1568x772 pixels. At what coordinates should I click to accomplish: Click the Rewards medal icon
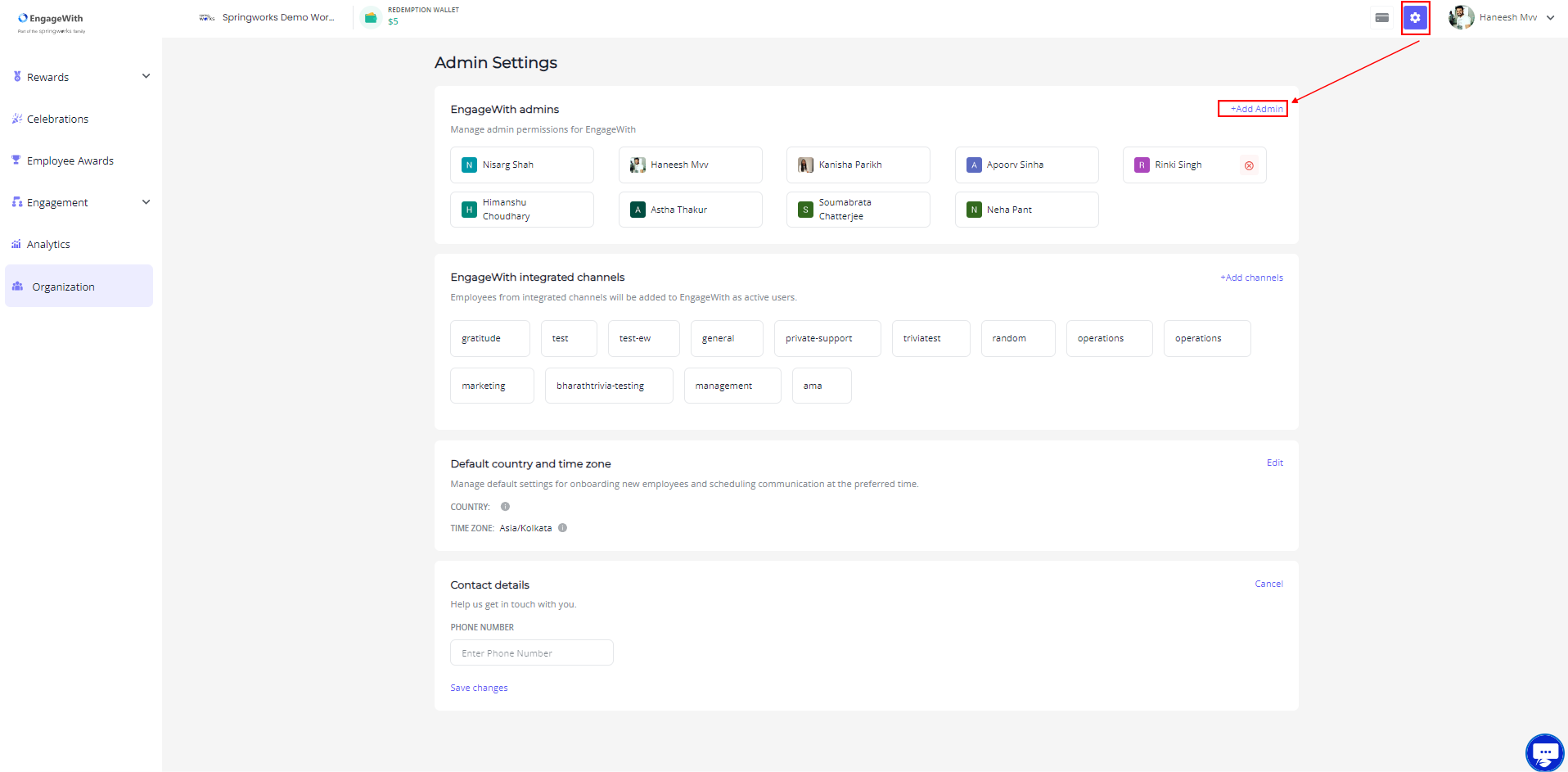[17, 76]
